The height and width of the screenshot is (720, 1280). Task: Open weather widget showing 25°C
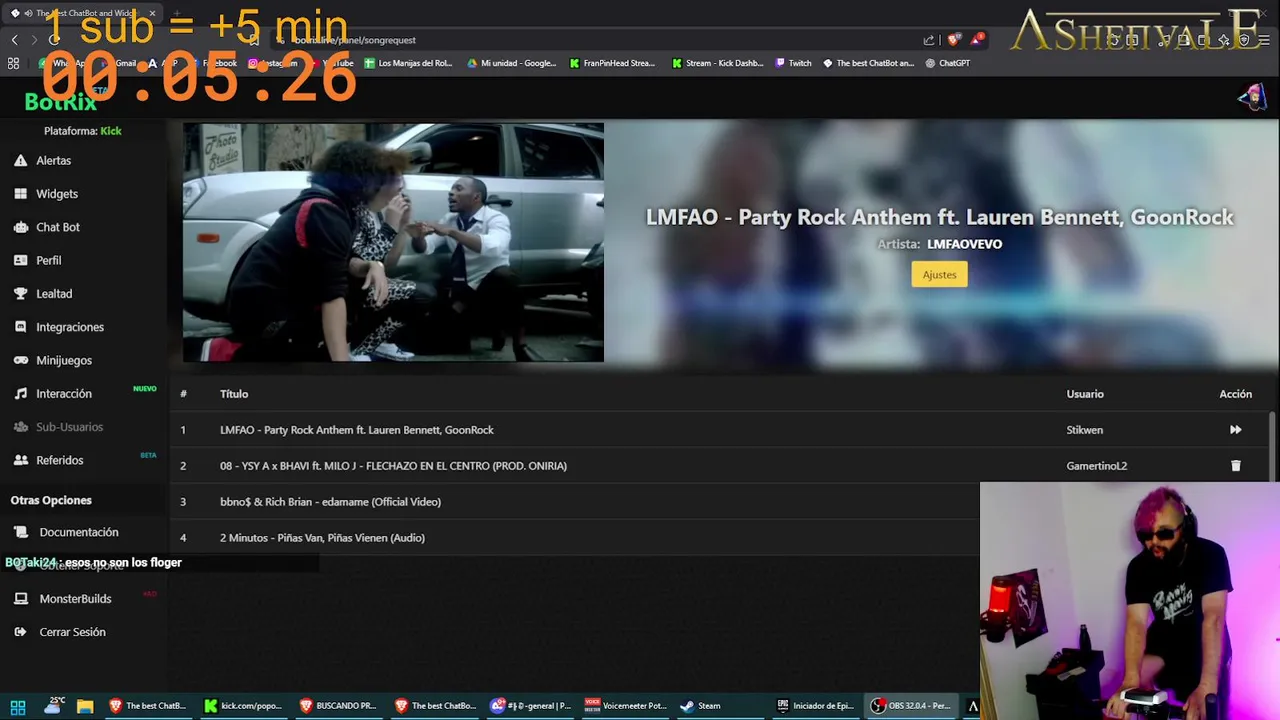pyautogui.click(x=53, y=706)
